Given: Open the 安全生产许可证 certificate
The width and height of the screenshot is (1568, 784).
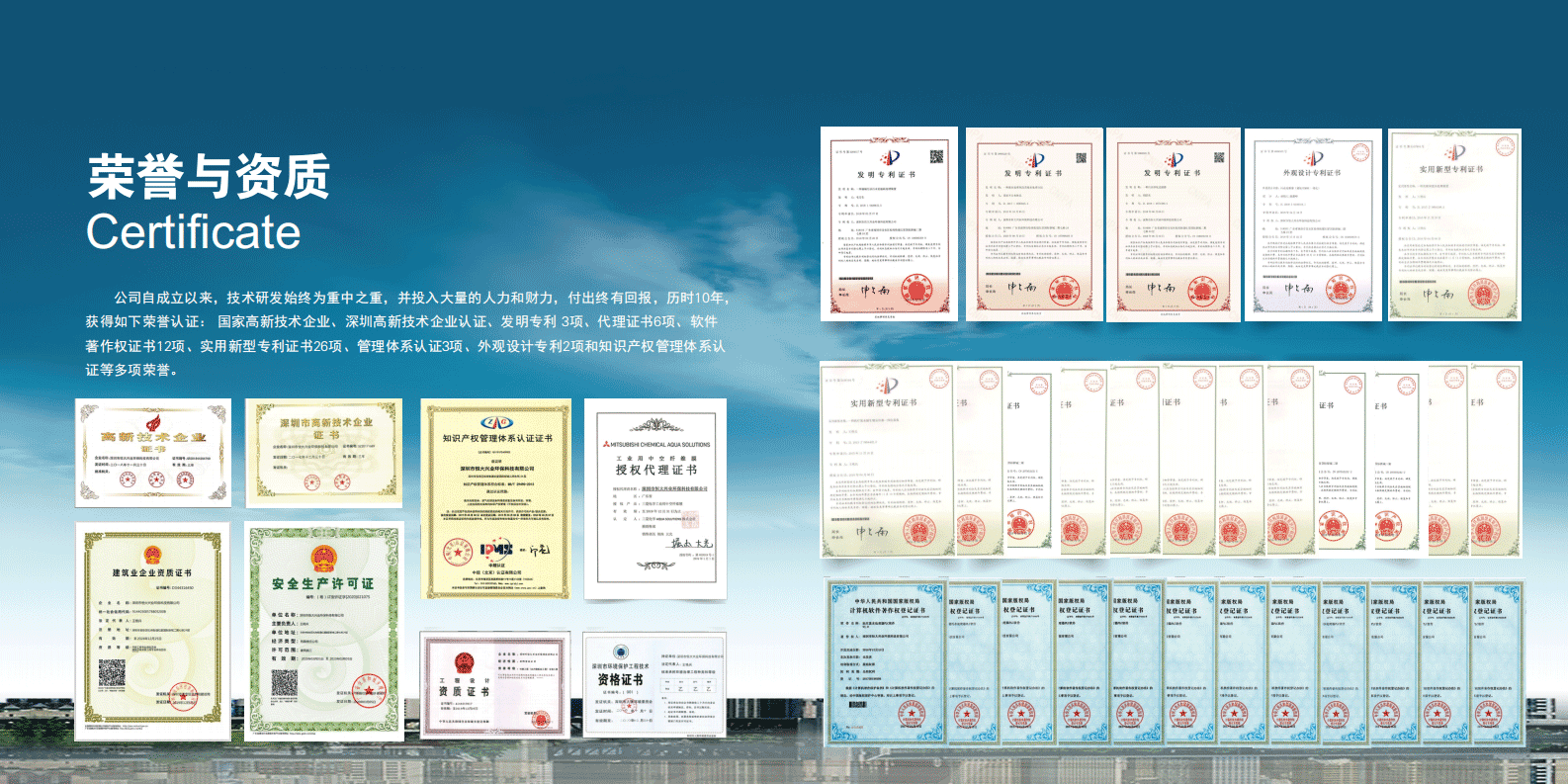Looking at the screenshot, I should (x=324, y=632).
